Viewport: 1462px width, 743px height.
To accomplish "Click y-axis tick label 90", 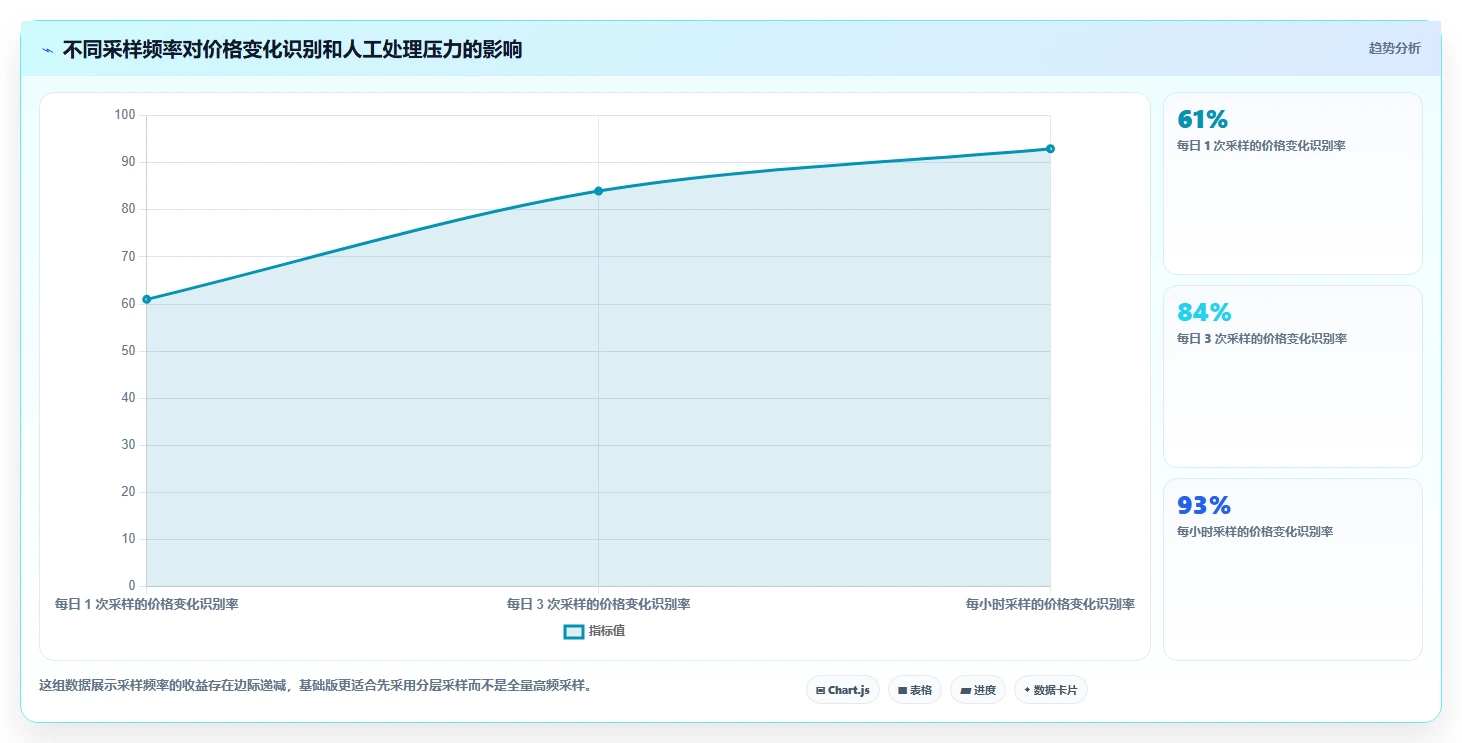I will point(128,162).
